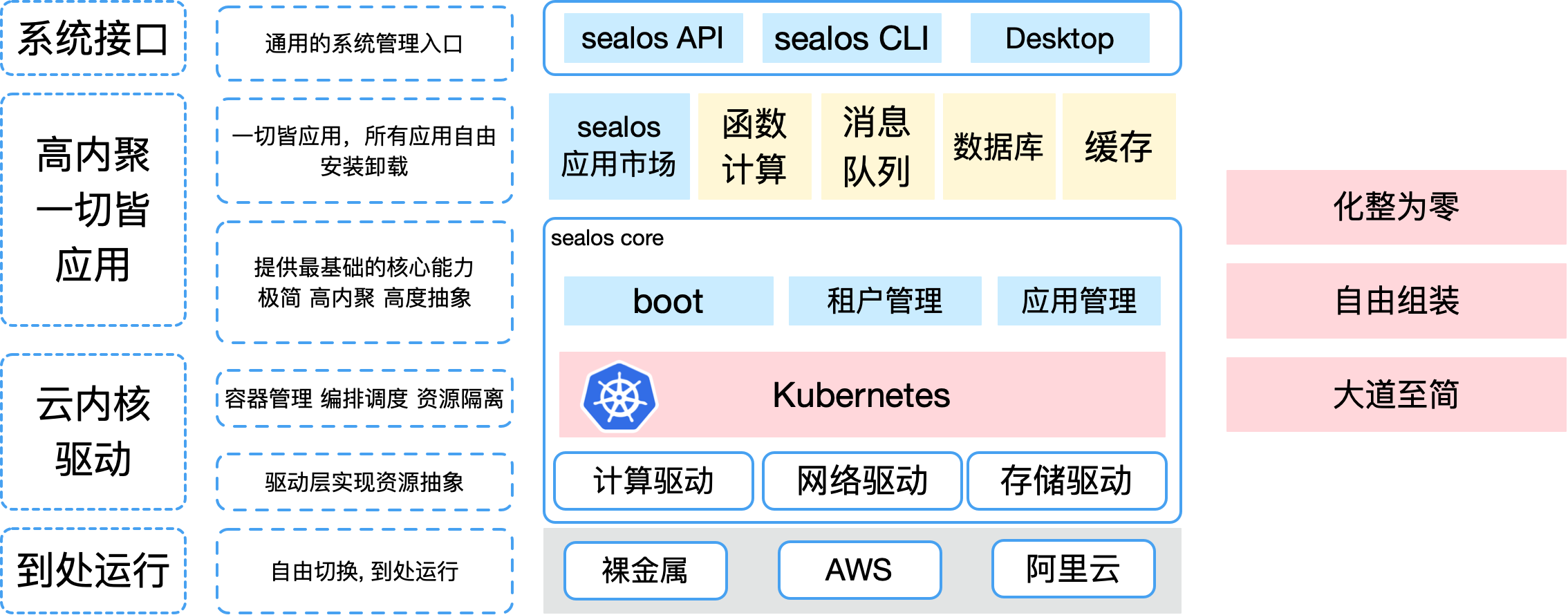The image size is (1568, 615).
Task: Select the 网络驱动 box
Action: [862, 481]
